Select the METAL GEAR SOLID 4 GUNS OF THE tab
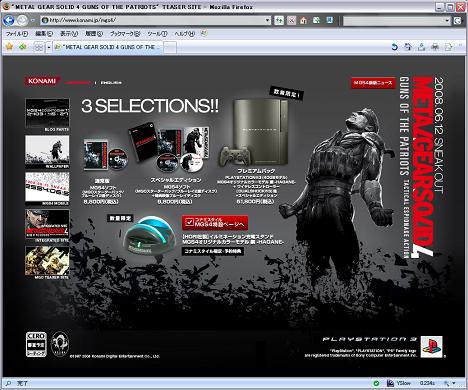Image resolution: width=468 pixels, height=390 pixels. pos(108,47)
